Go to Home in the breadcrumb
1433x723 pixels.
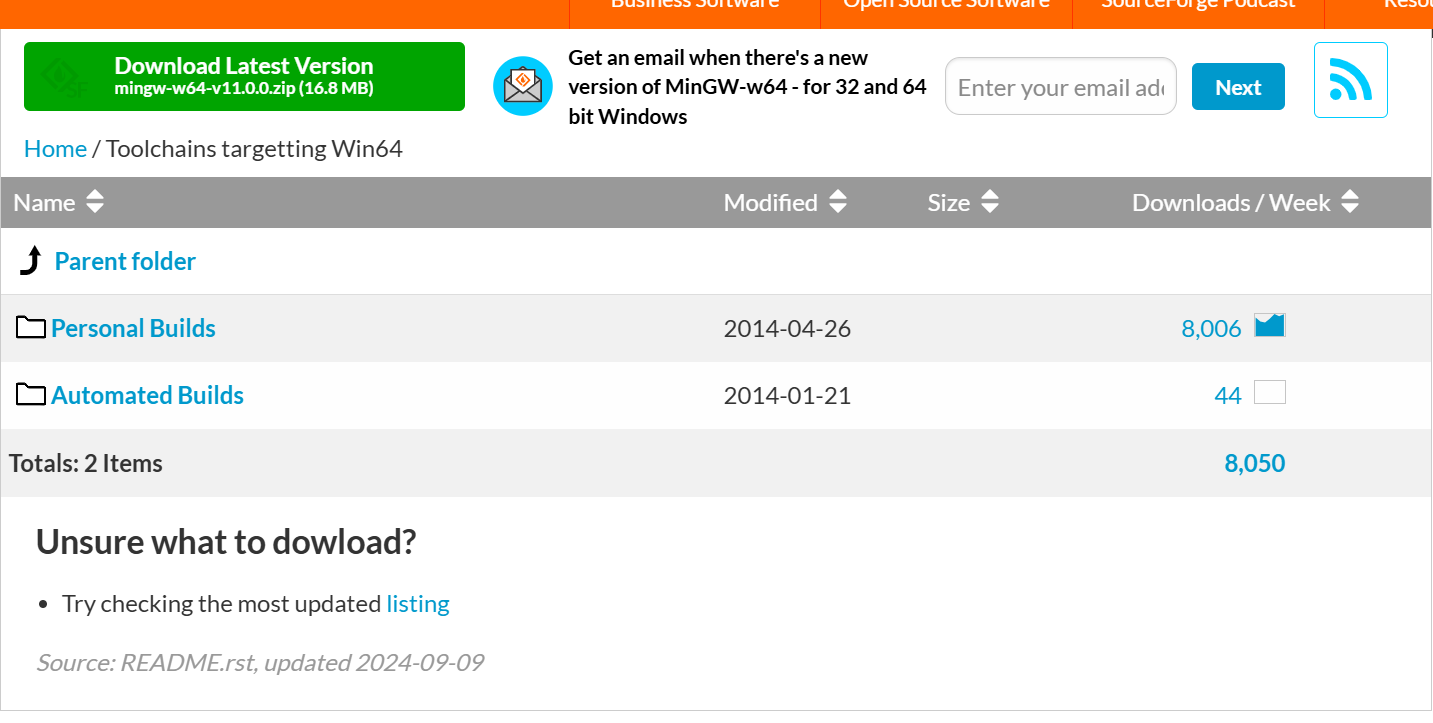point(55,149)
